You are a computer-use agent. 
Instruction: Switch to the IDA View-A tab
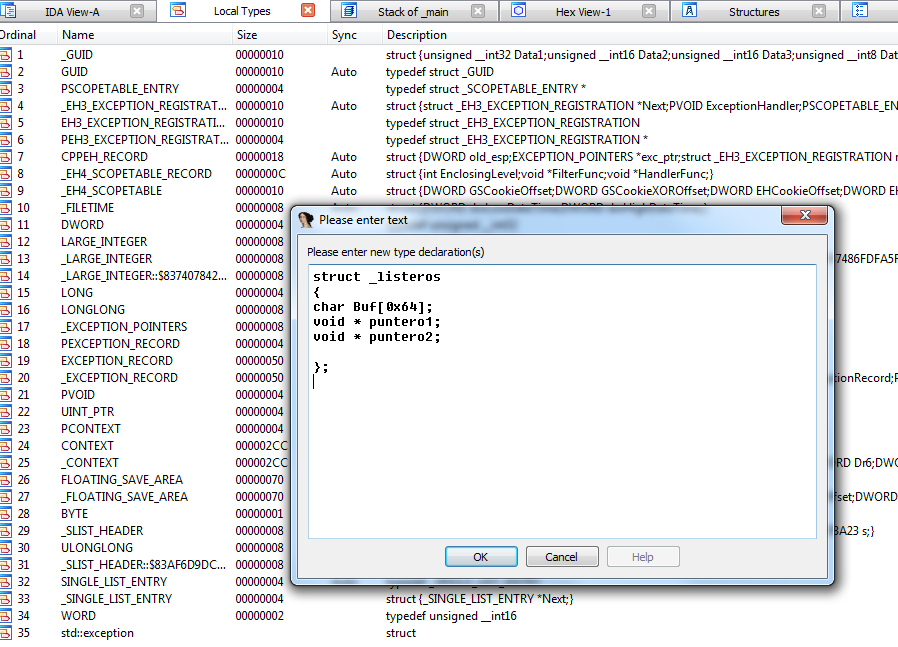[x=71, y=12]
